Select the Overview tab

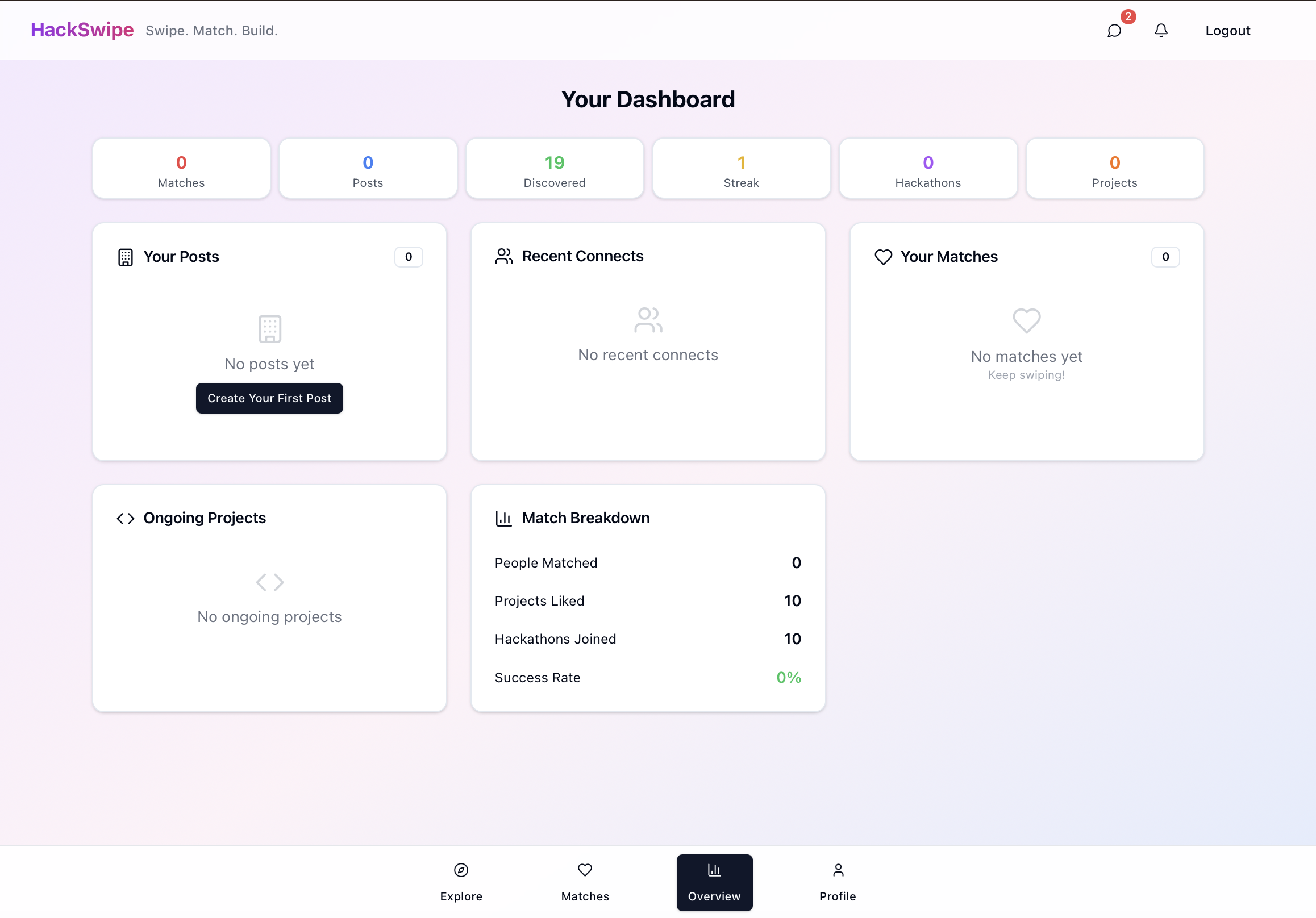pos(714,882)
